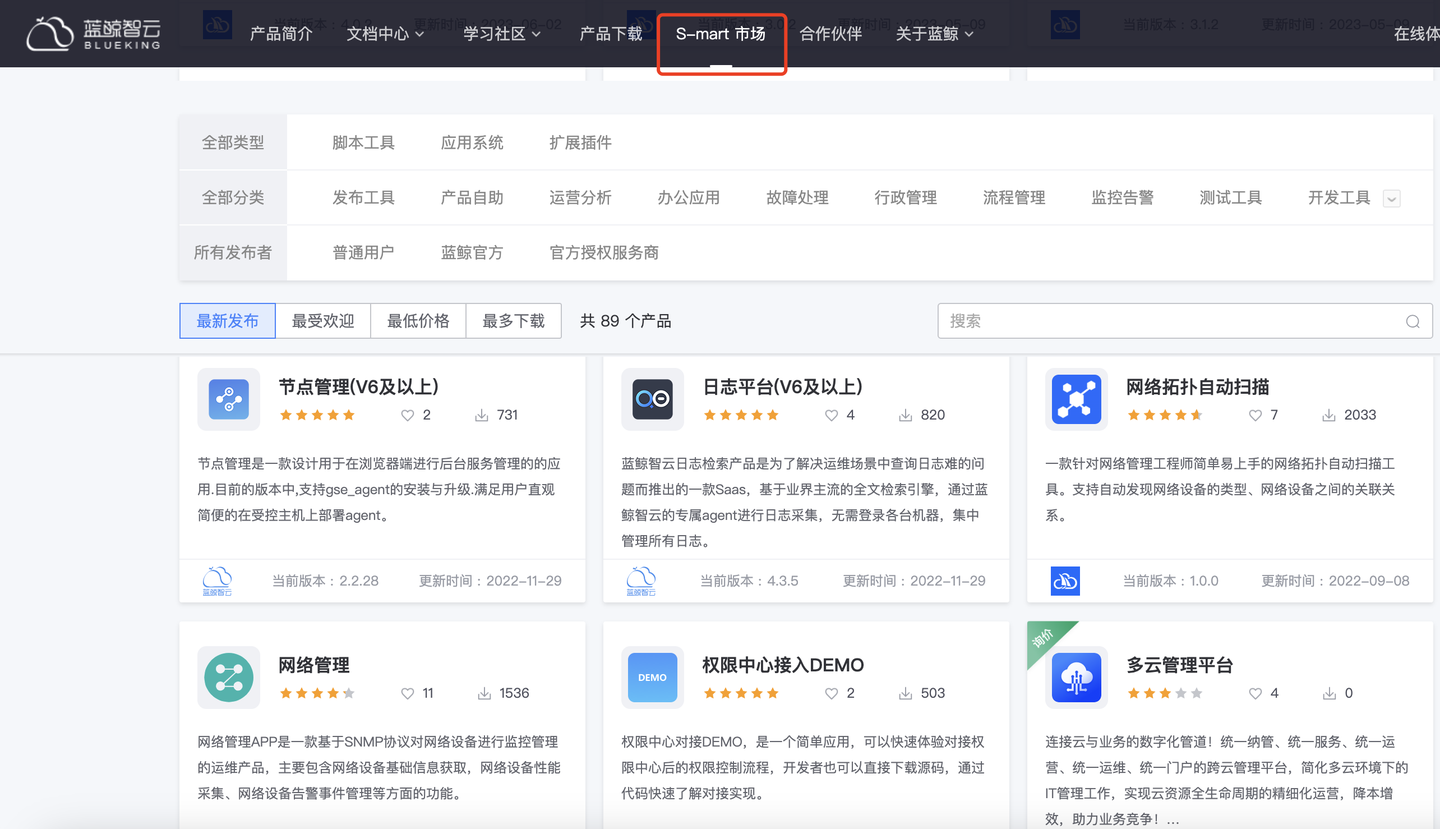The width and height of the screenshot is (1440, 829).
Task: Open the 日志平台(V6及以上) app icon
Action: click(652, 399)
